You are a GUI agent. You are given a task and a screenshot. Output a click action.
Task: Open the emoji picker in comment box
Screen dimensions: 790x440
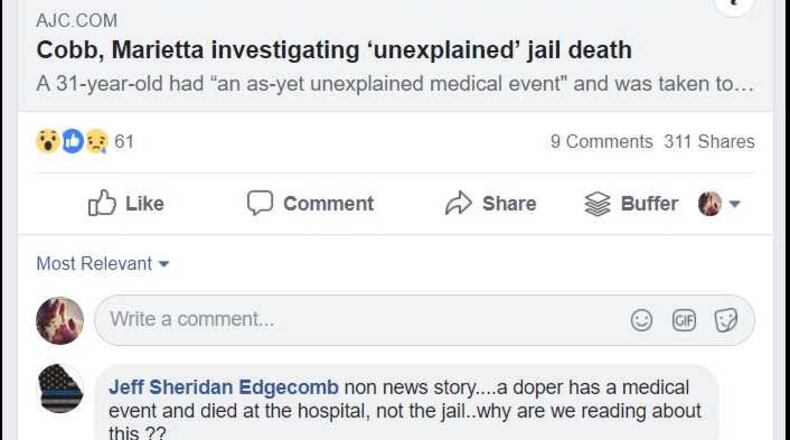[642, 320]
